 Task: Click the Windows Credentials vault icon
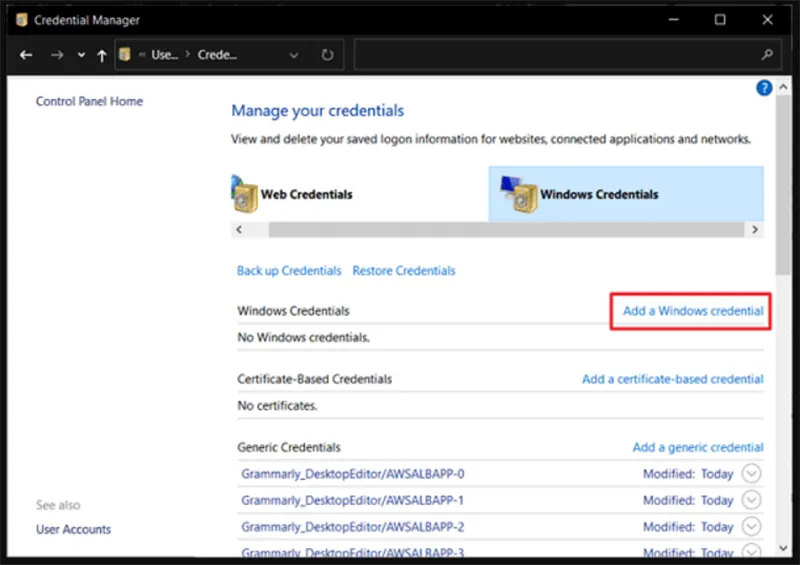pos(519,194)
